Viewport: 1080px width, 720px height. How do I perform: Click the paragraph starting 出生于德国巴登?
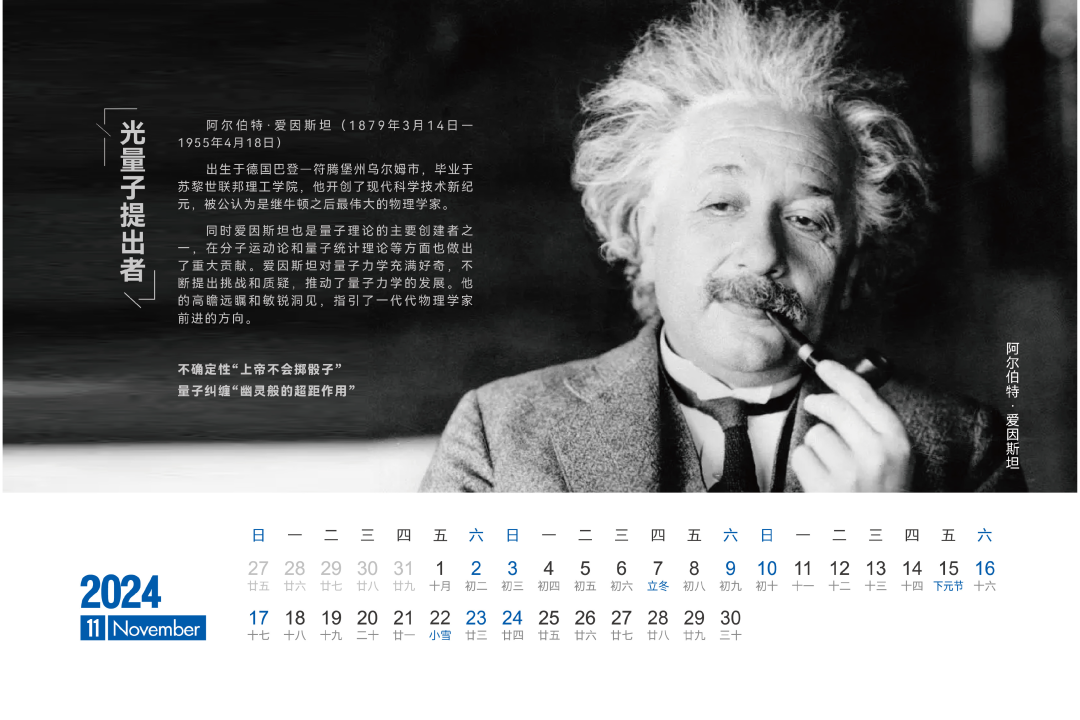(325, 186)
